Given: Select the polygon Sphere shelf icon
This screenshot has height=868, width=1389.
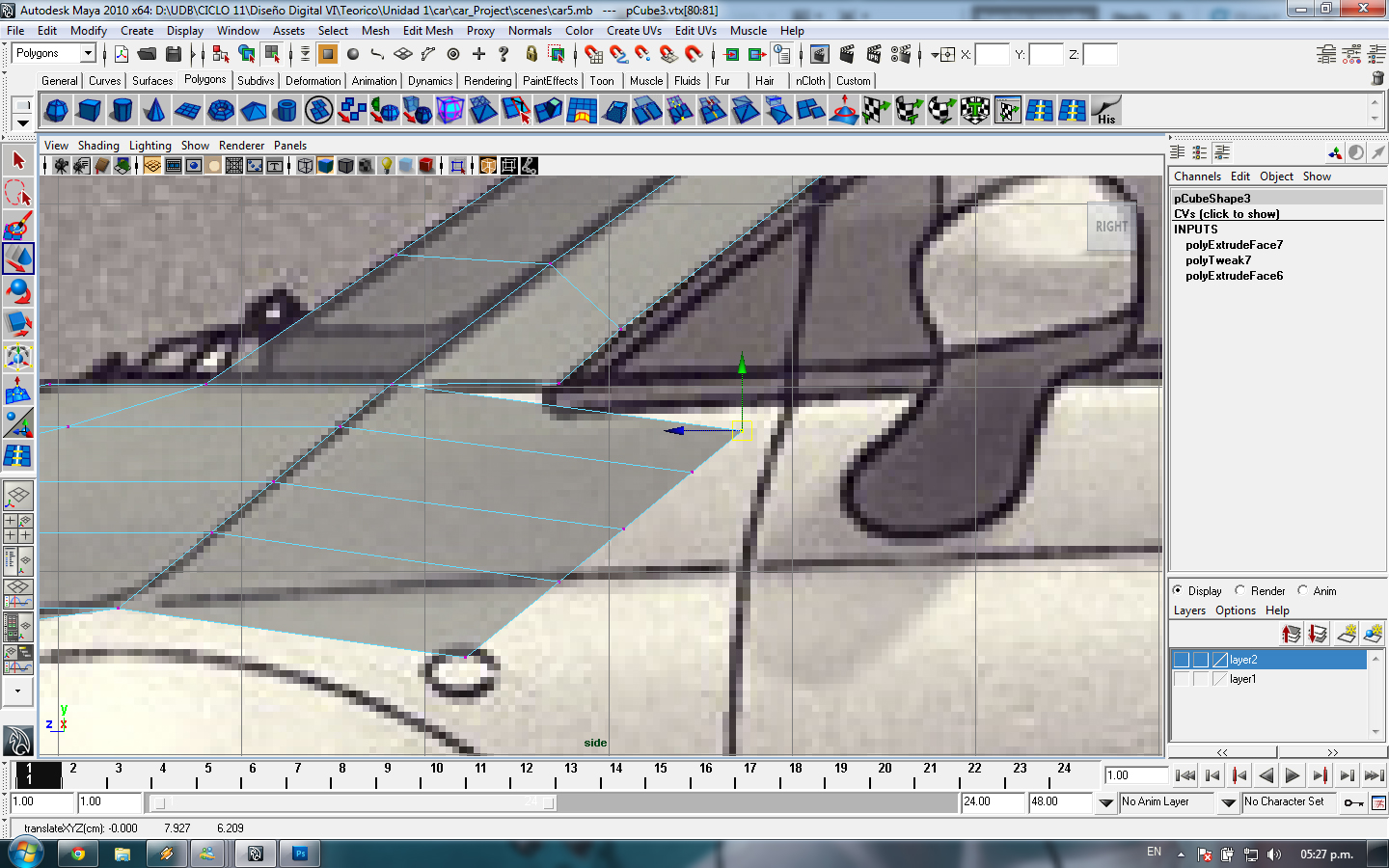Looking at the screenshot, I should (57, 111).
